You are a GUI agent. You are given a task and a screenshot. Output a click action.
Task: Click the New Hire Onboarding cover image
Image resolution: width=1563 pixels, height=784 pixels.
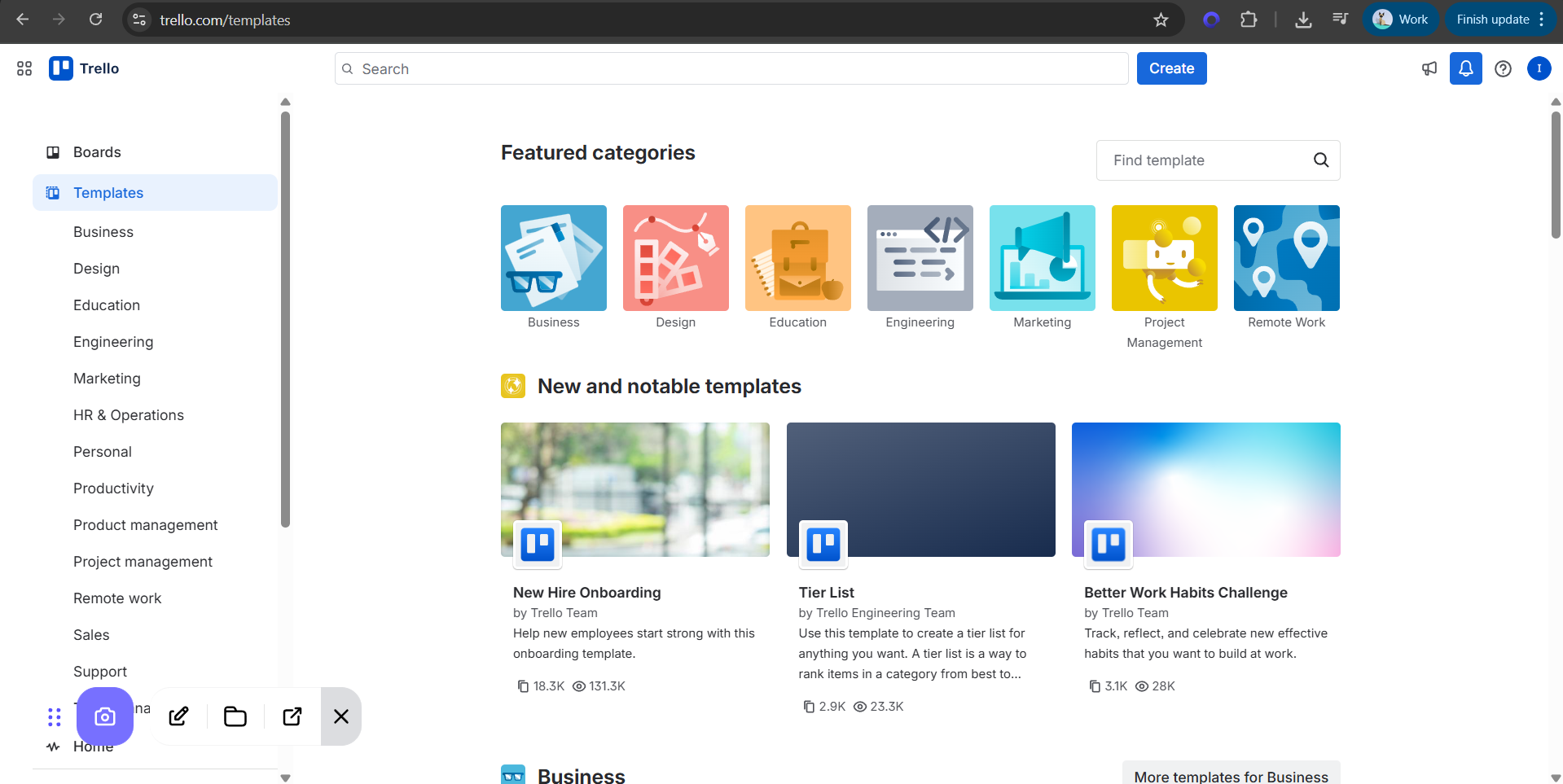point(635,489)
